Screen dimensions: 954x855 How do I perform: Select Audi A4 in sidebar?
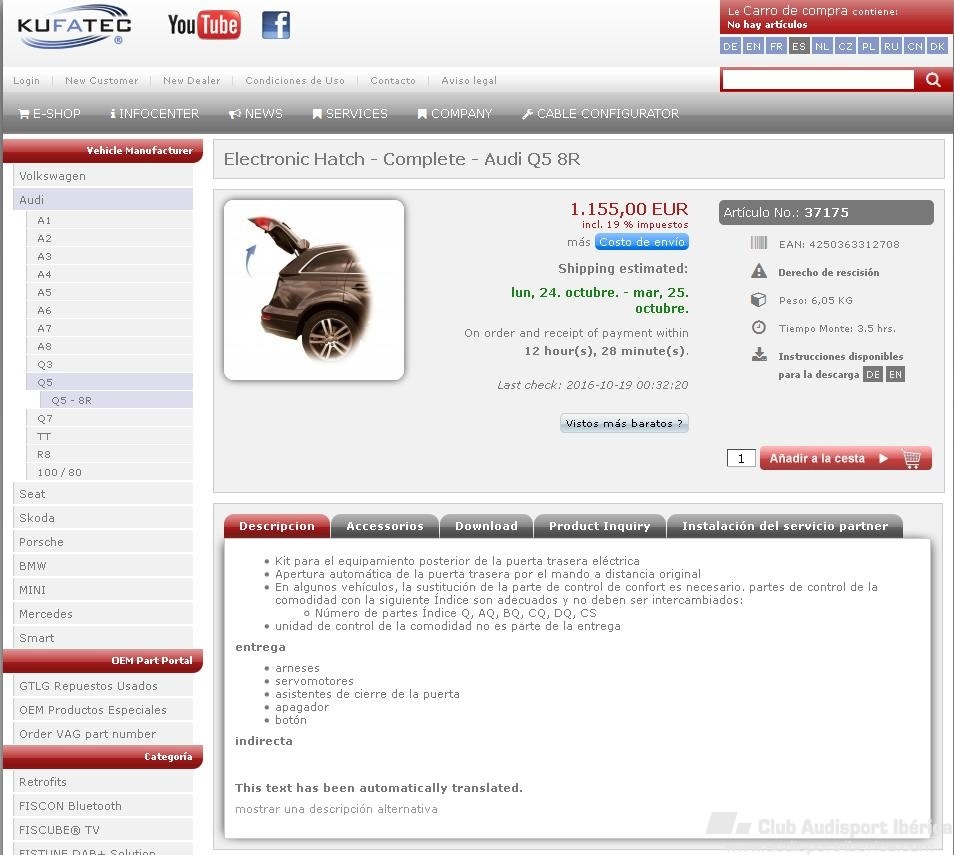(x=110, y=274)
